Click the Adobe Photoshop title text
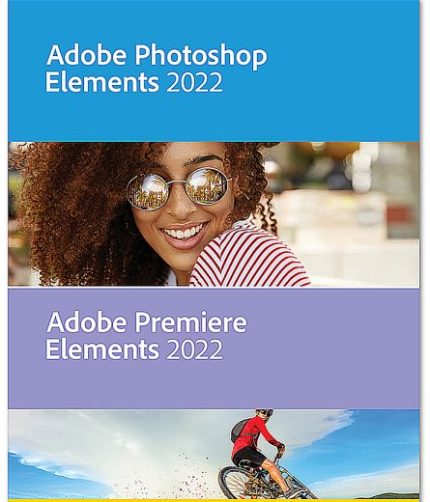This screenshot has width=430, height=502. point(157,56)
